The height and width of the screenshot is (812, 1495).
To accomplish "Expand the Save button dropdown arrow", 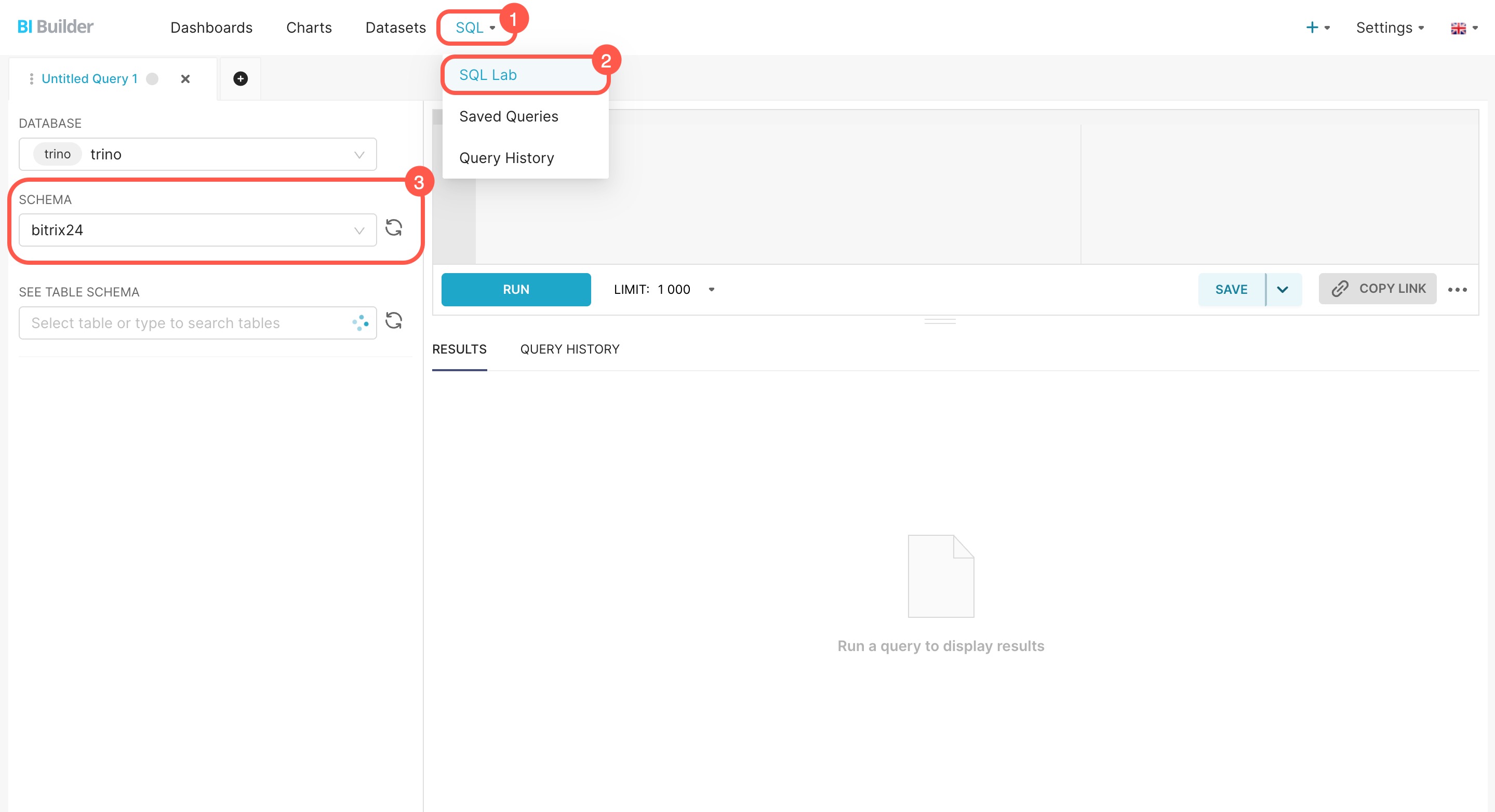I will coord(1283,289).
